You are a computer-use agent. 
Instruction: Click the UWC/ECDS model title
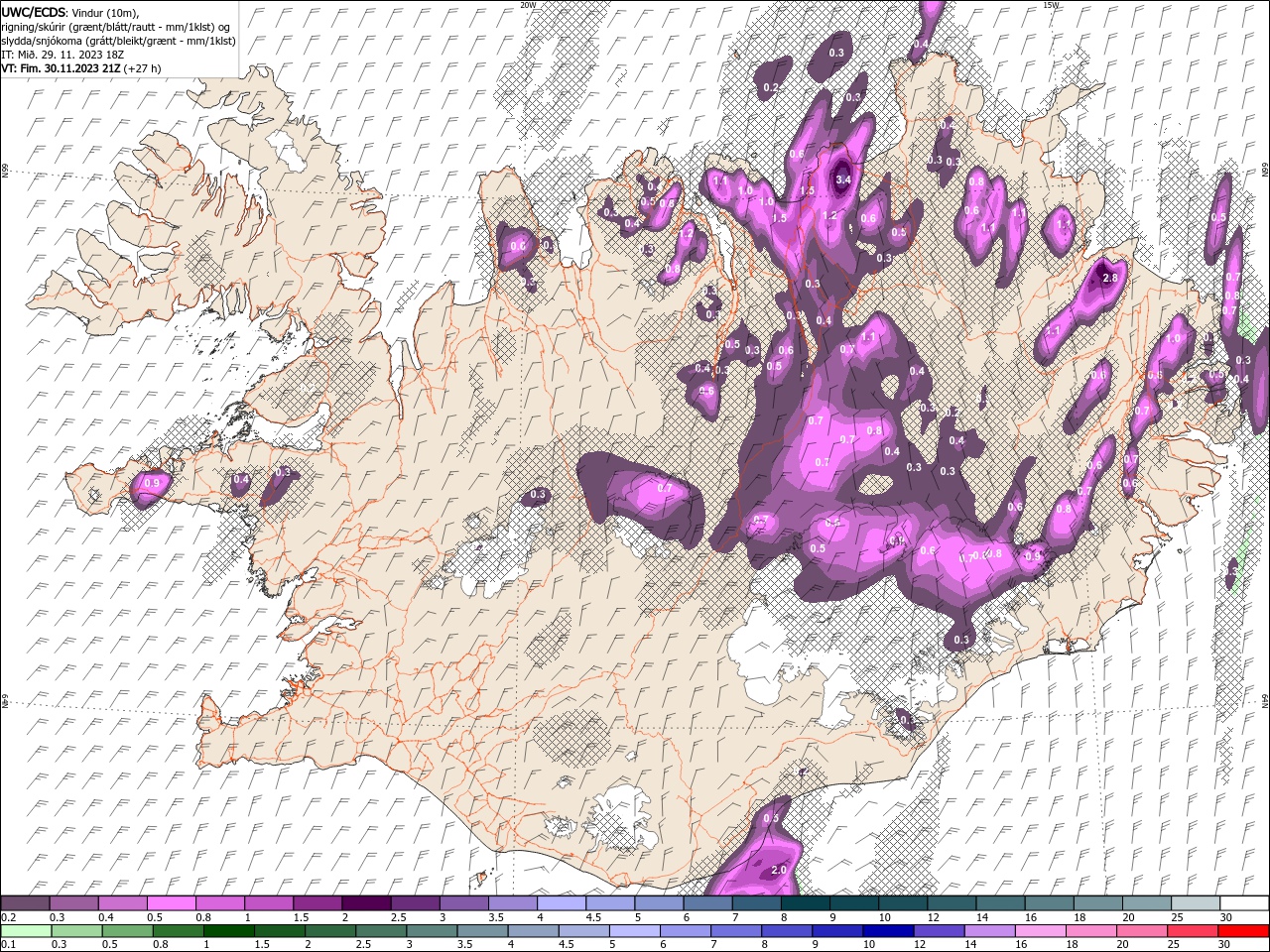[x=34, y=12]
